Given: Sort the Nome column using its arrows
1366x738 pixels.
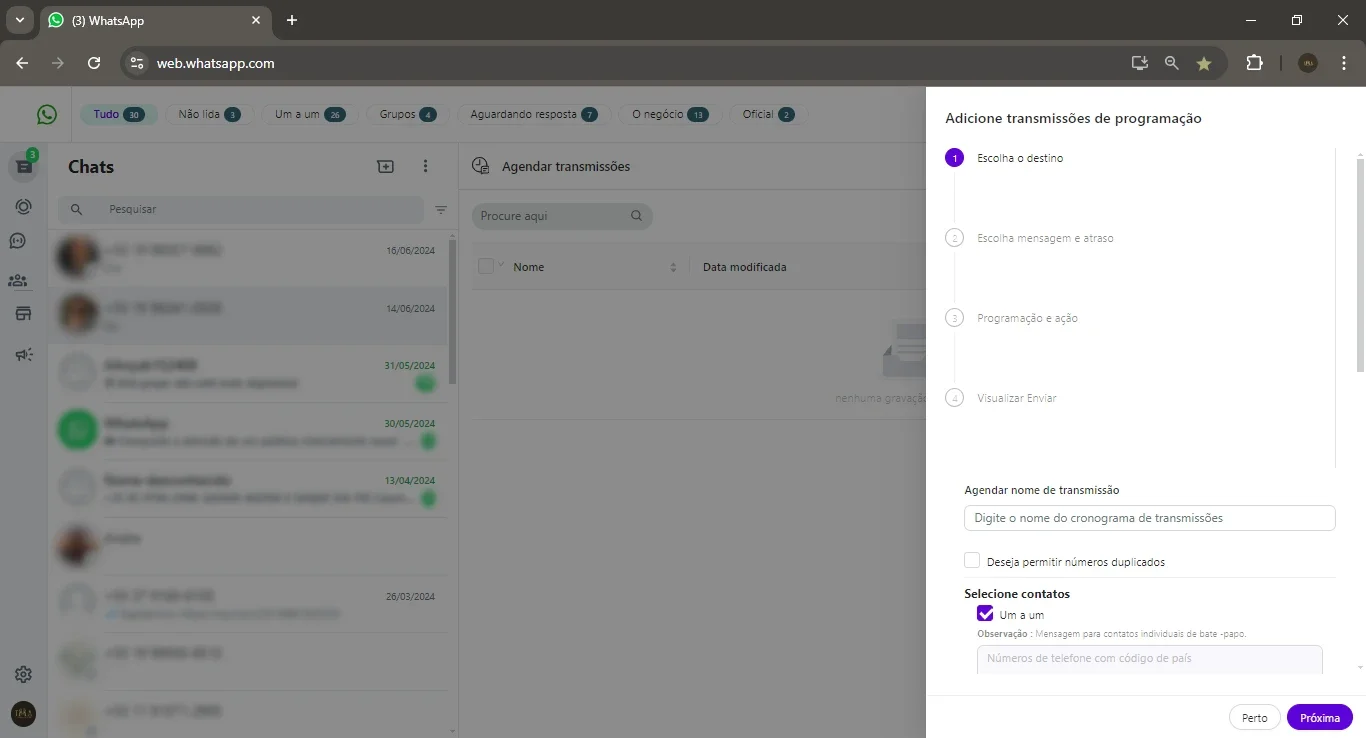Looking at the screenshot, I should (x=673, y=267).
